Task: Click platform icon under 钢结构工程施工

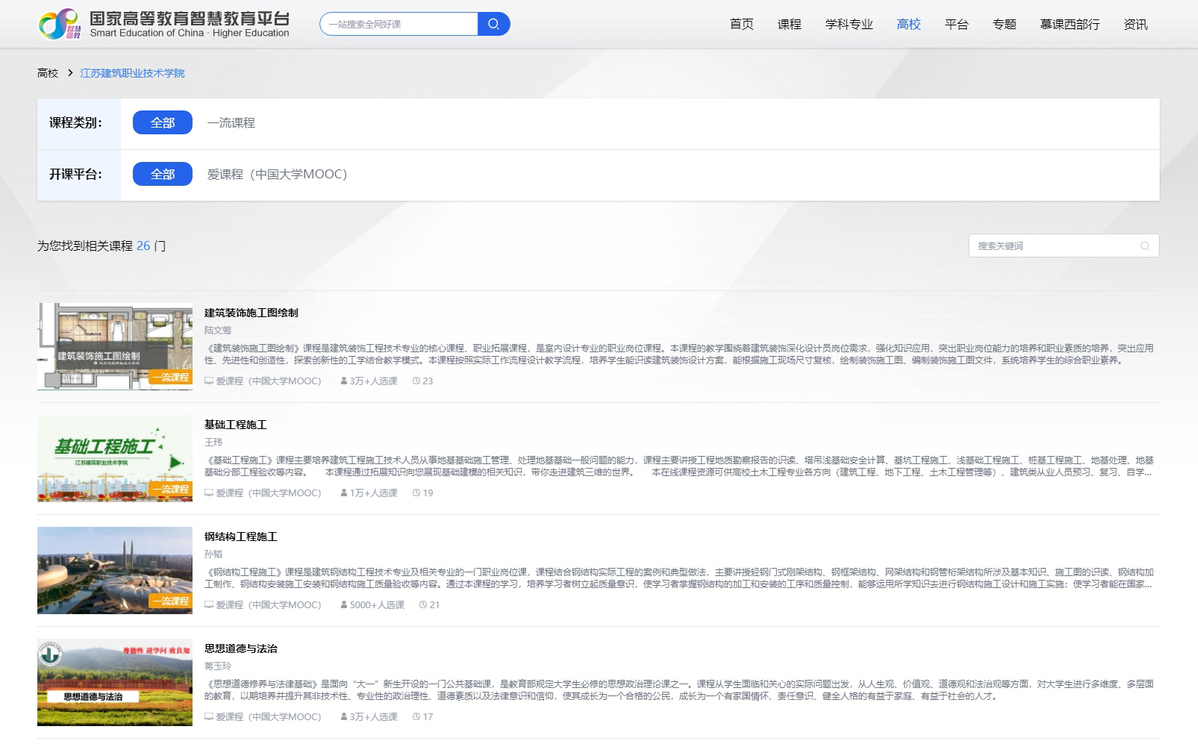Action: click(x=209, y=605)
